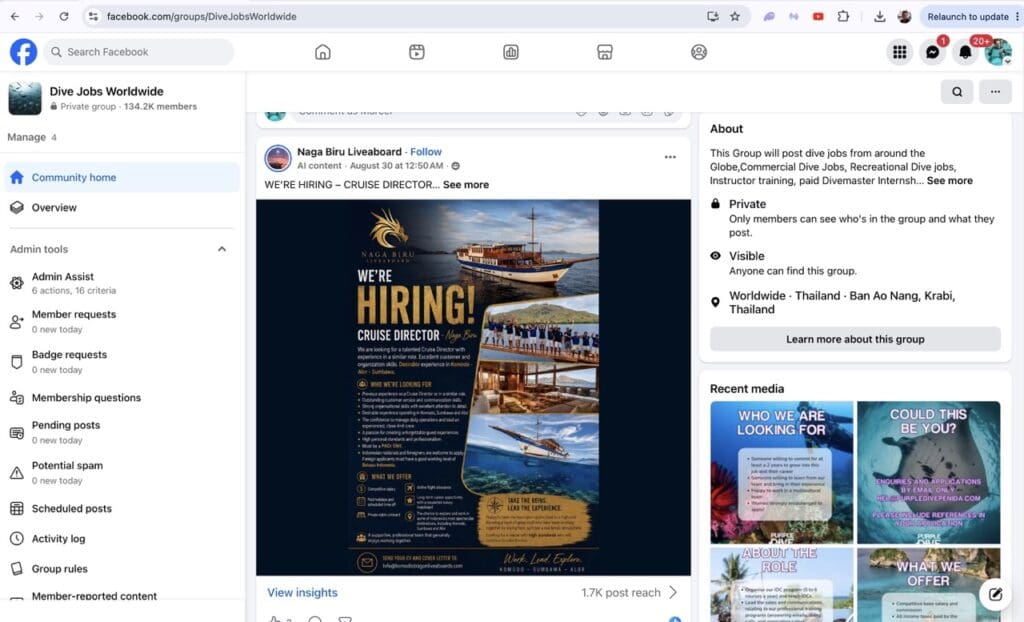Viewport: 1024px width, 622px height.
Task: Click the red extension icon in browser toolbar
Action: click(x=818, y=16)
